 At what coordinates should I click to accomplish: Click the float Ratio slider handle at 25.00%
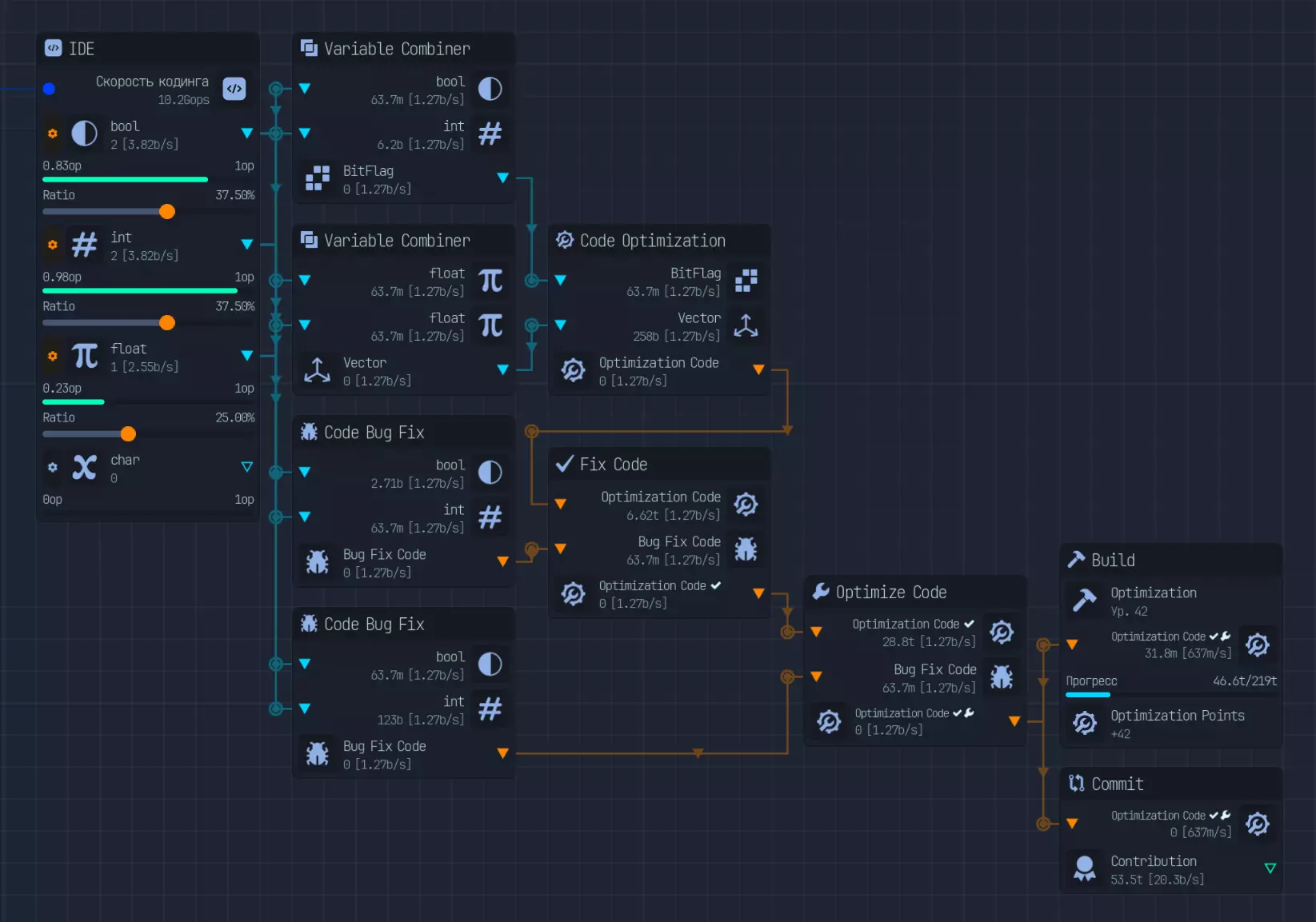128,433
